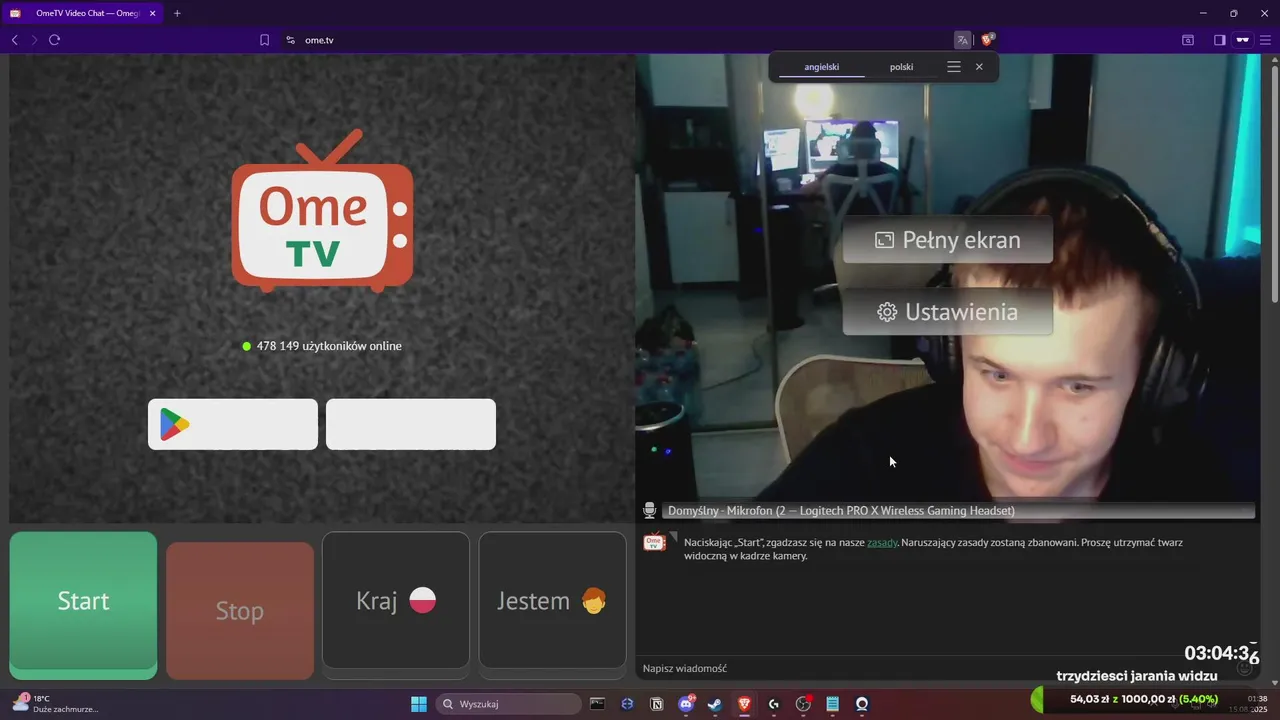The image size is (1280, 720).
Task: Click the OmeTV television logo
Action: click(x=322, y=211)
